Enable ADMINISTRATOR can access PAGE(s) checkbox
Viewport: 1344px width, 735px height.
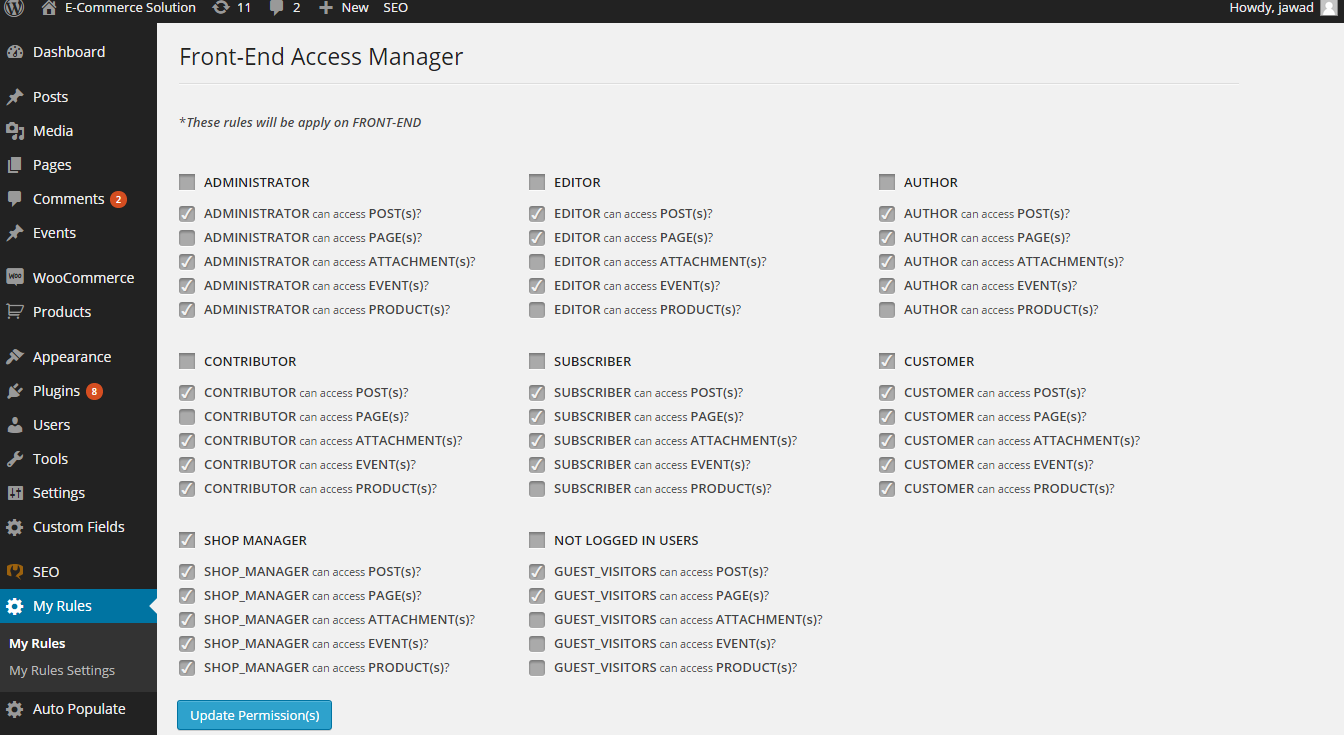(x=187, y=238)
